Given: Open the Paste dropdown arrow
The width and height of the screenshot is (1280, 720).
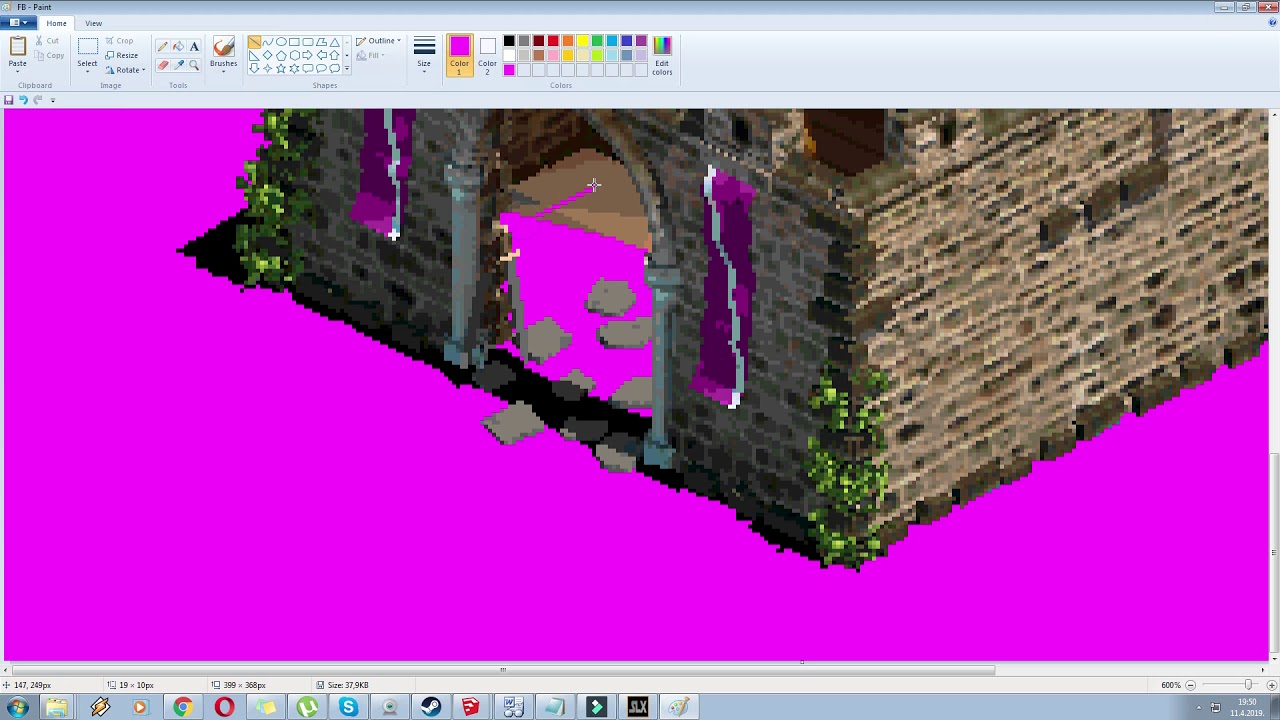Looking at the screenshot, I should pyautogui.click(x=18, y=70).
